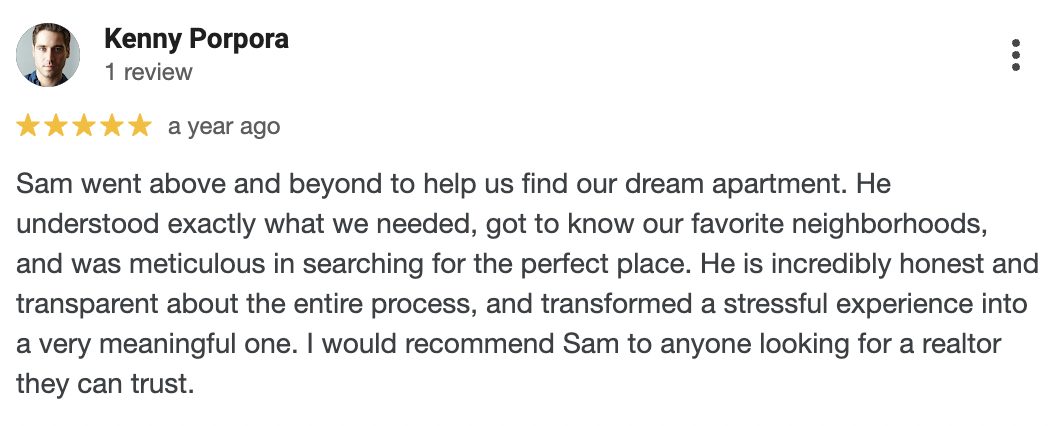The image size is (1064, 426).
Task: Select the fourth gold rating star
Action: click(x=111, y=125)
